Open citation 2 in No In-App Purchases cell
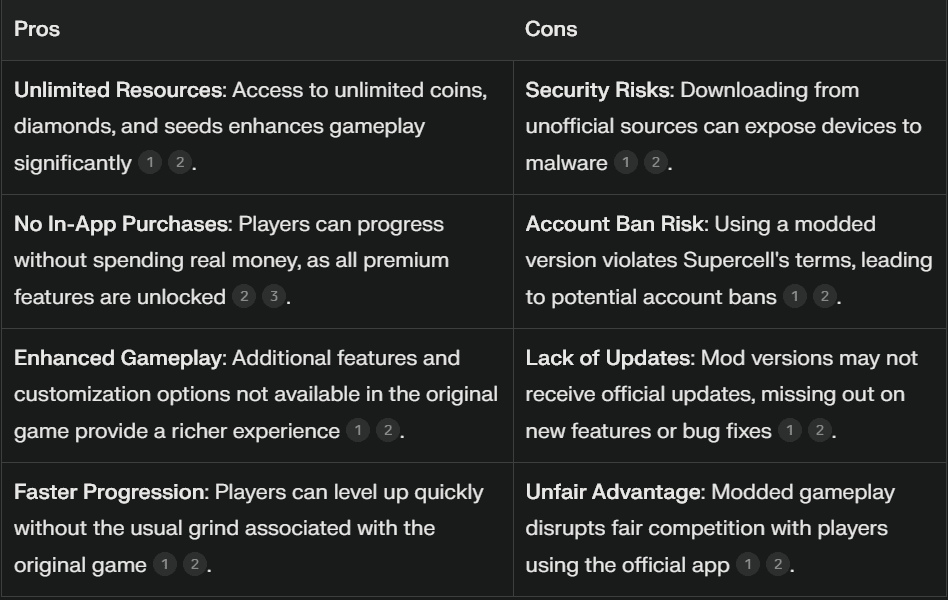Screen dimensions: 948x600 [244, 296]
